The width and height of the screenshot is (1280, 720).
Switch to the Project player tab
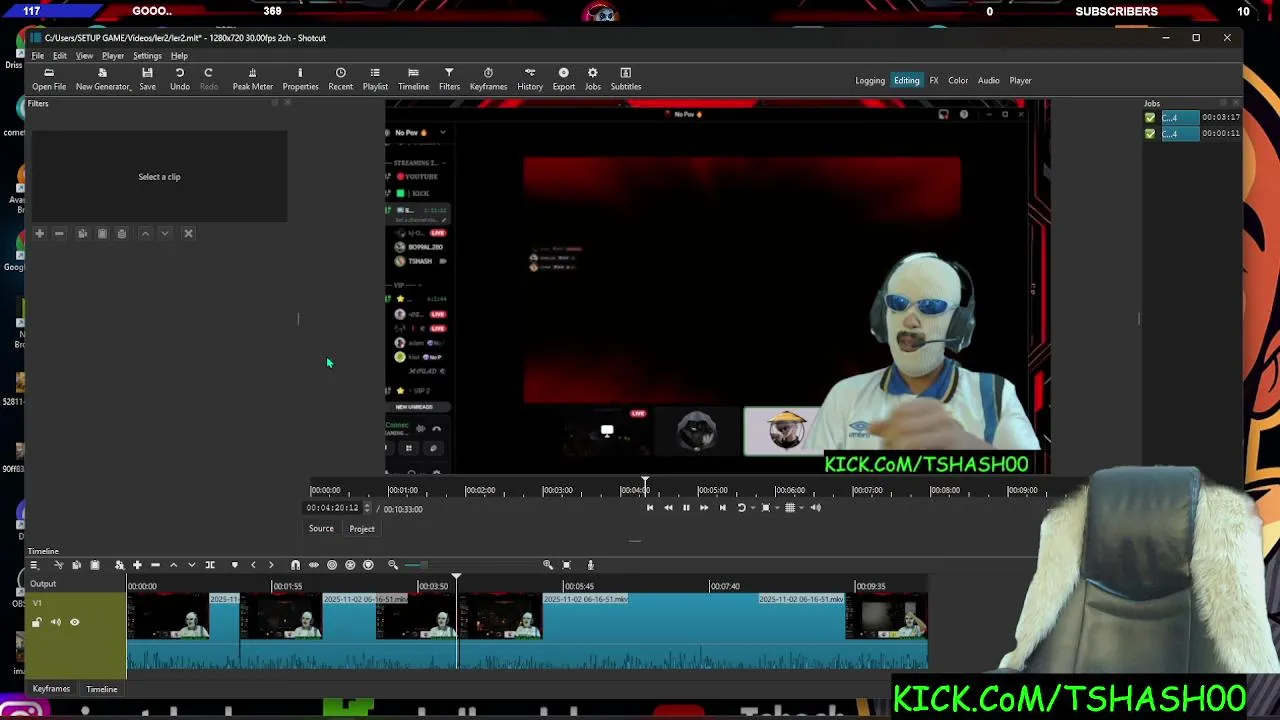tap(362, 529)
